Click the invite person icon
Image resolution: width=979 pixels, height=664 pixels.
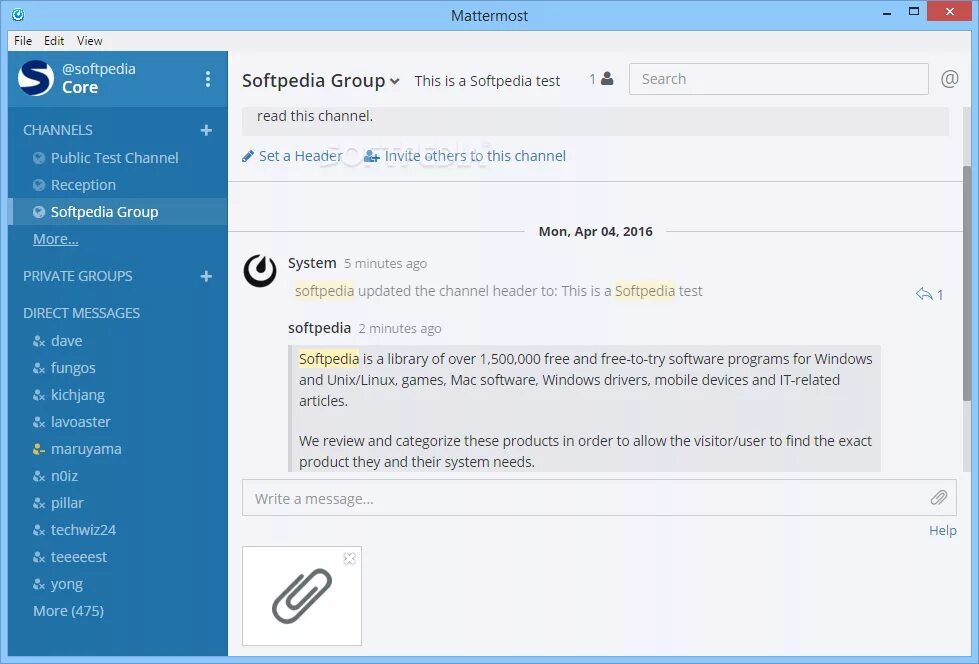[x=371, y=156]
